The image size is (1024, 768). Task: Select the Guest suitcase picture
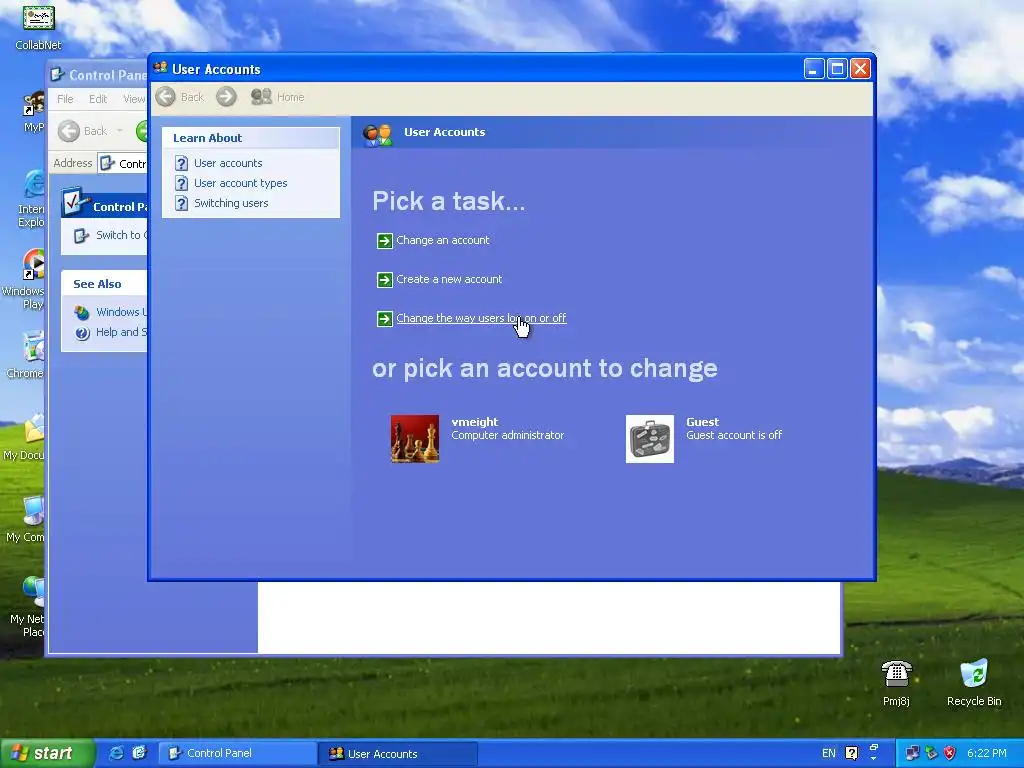point(650,439)
